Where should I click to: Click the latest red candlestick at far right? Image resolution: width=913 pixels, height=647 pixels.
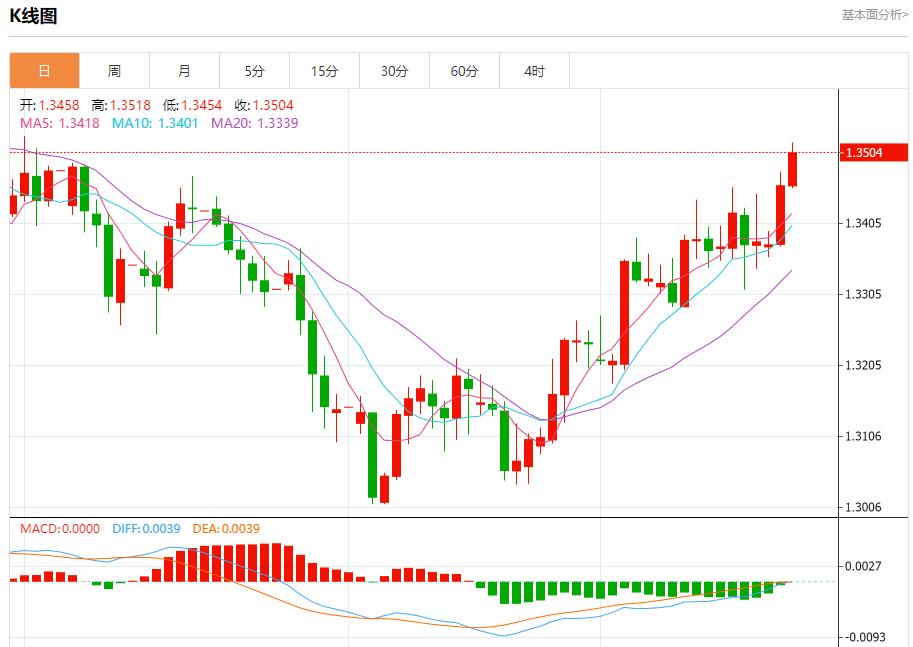pyautogui.click(x=792, y=168)
